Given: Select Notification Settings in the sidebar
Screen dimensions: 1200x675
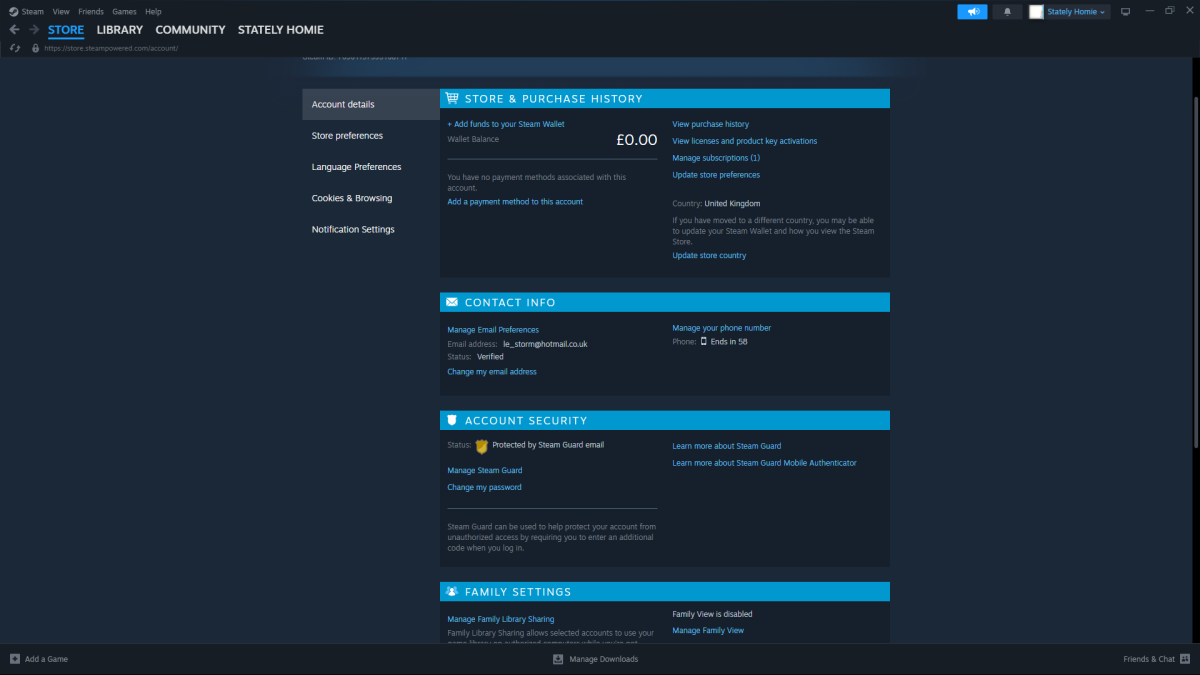Looking at the screenshot, I should [x=353, y=230].
